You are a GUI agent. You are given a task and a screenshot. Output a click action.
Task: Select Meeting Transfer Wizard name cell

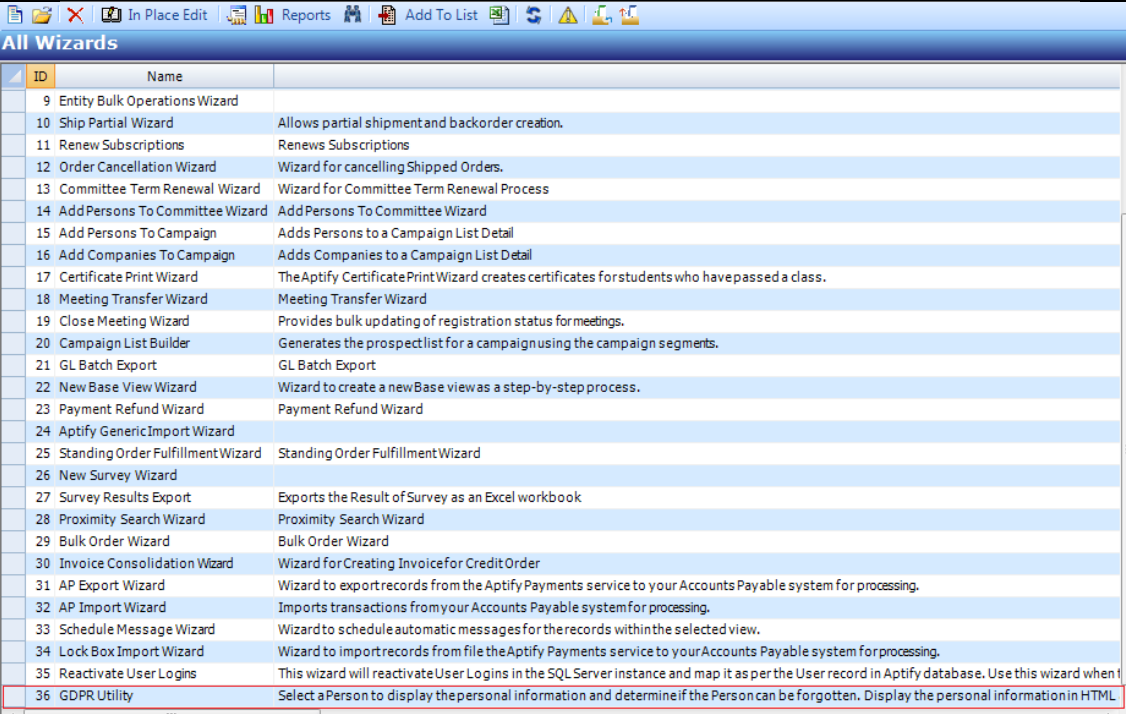click(164, 299)
